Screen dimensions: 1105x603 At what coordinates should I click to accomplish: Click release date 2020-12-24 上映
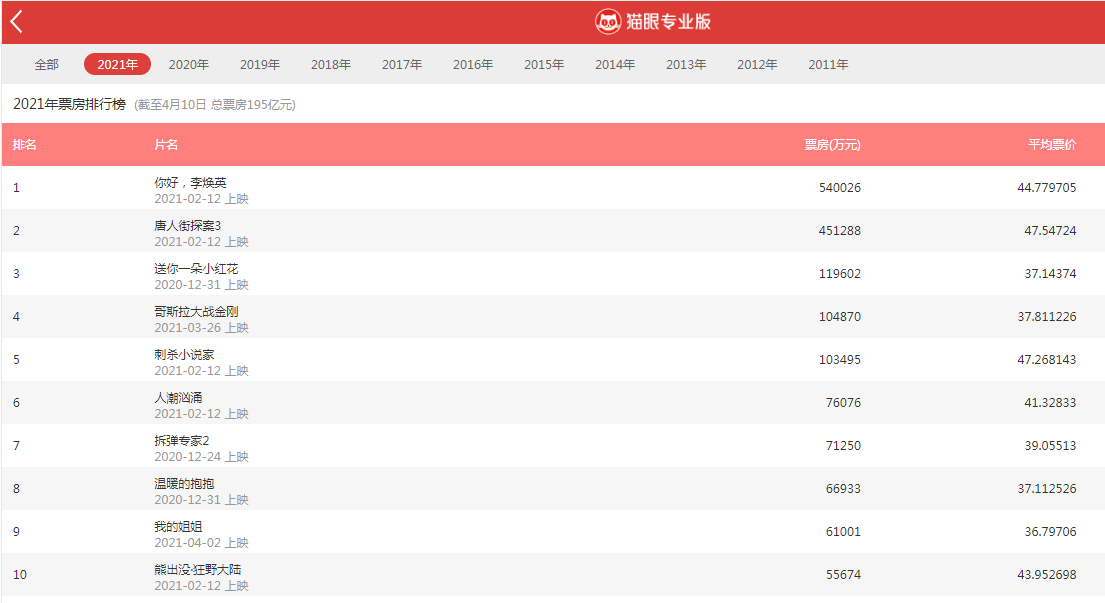(x=202, y=456)
